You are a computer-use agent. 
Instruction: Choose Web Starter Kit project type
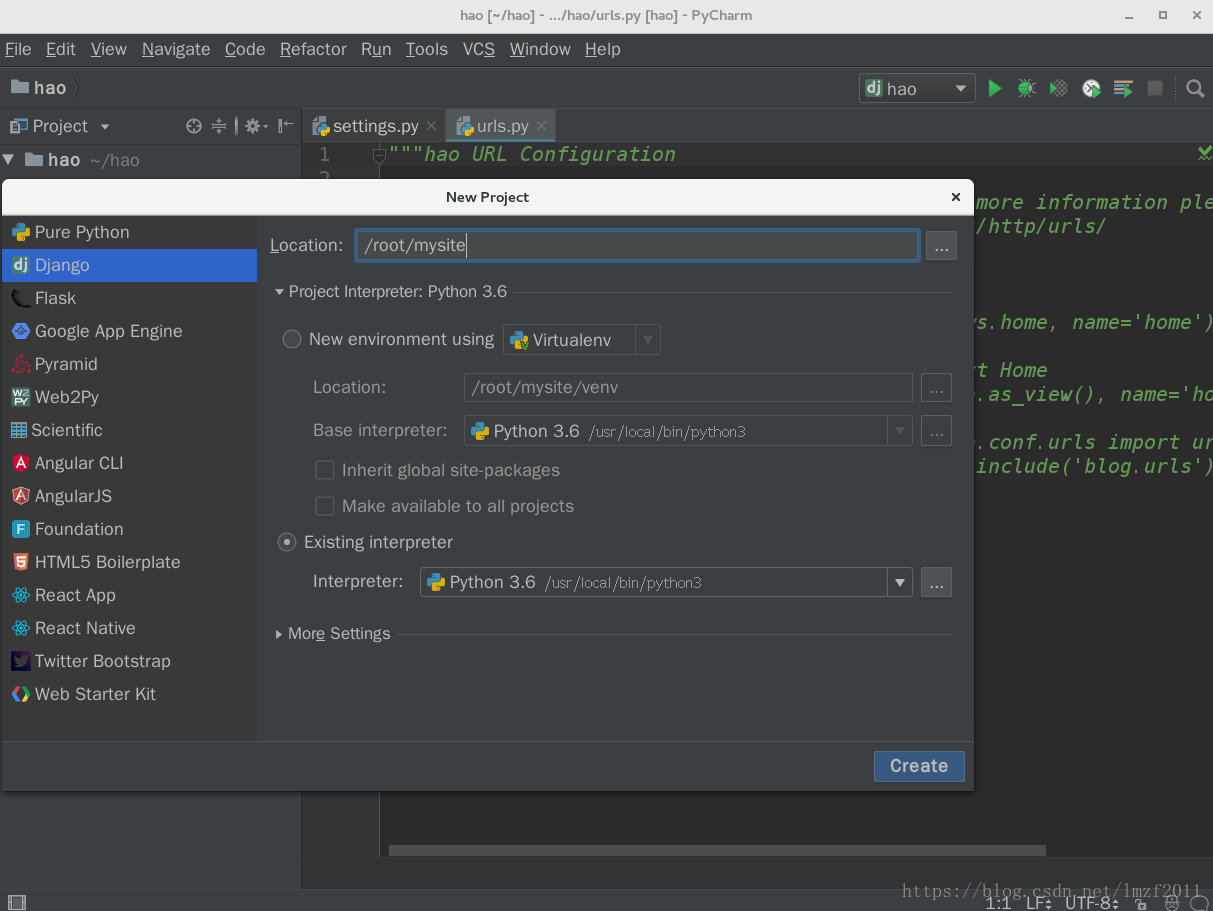(x=129, y=694)
